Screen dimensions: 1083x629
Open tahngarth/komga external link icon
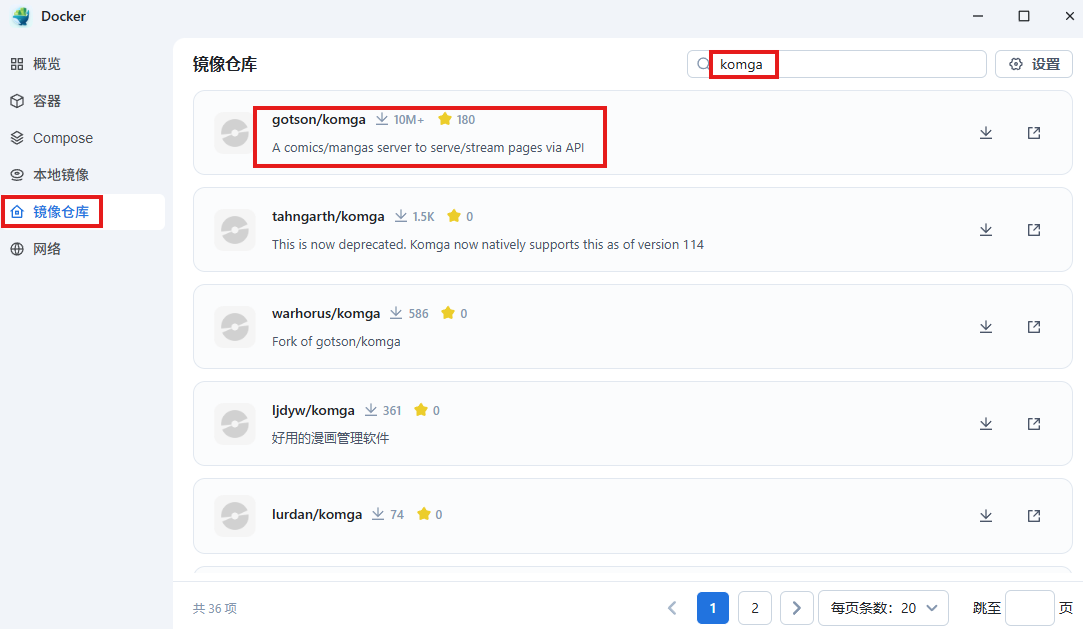pyautogui.click(x=1033, y=229)
